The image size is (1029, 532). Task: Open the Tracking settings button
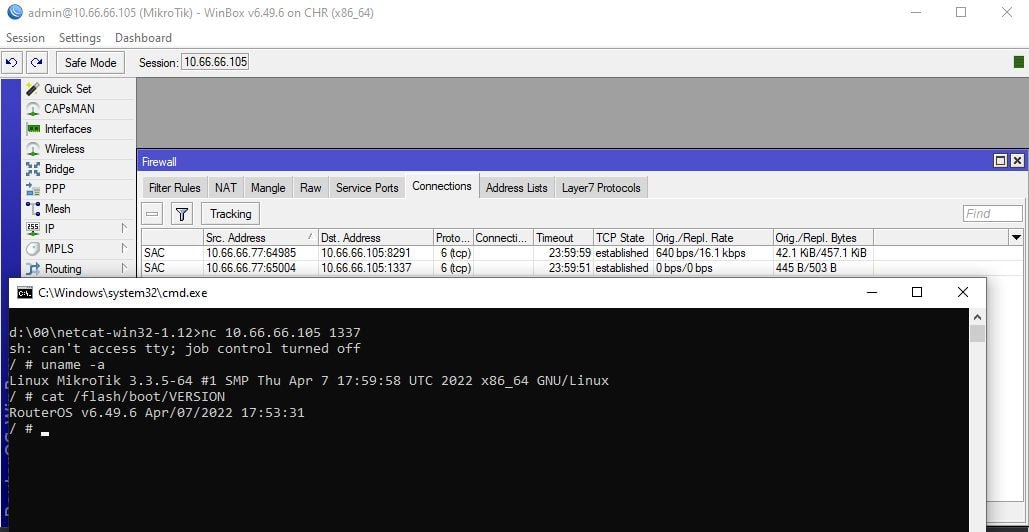coord(230,214)
